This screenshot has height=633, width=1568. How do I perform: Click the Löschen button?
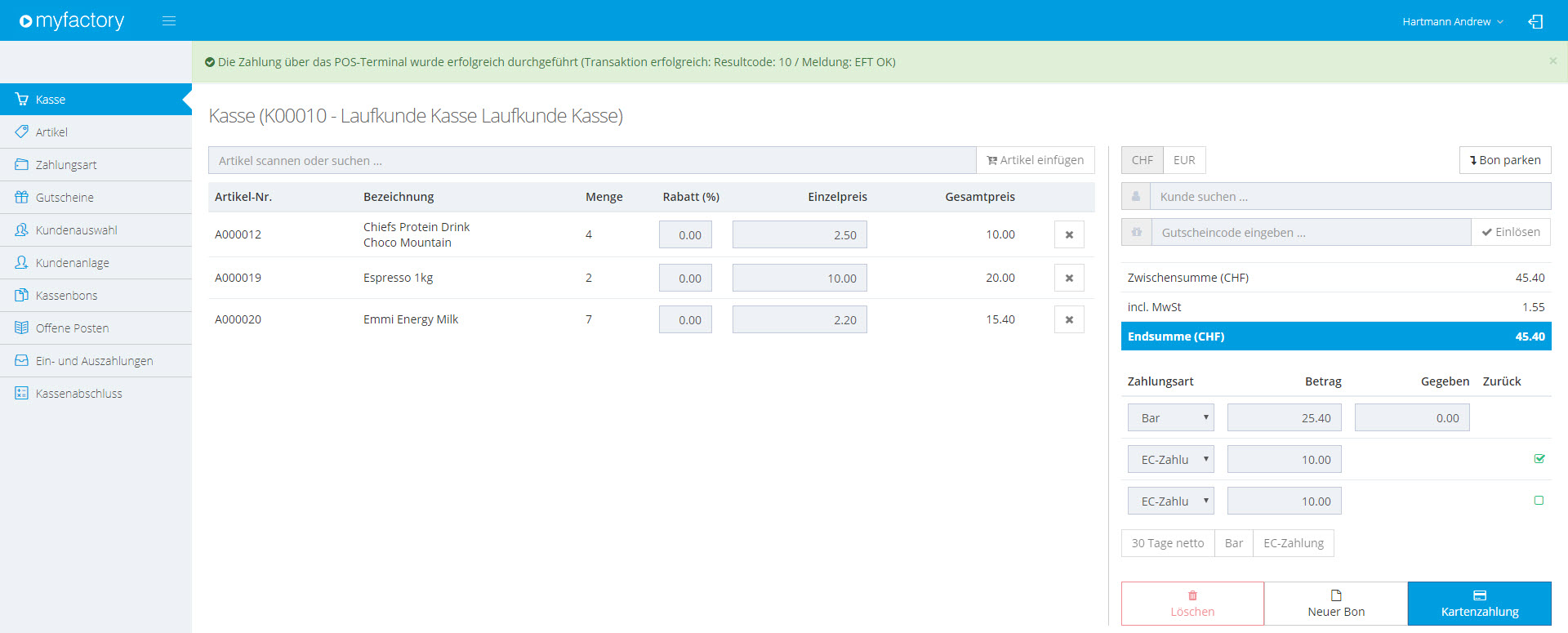[x=1192, y=604]
